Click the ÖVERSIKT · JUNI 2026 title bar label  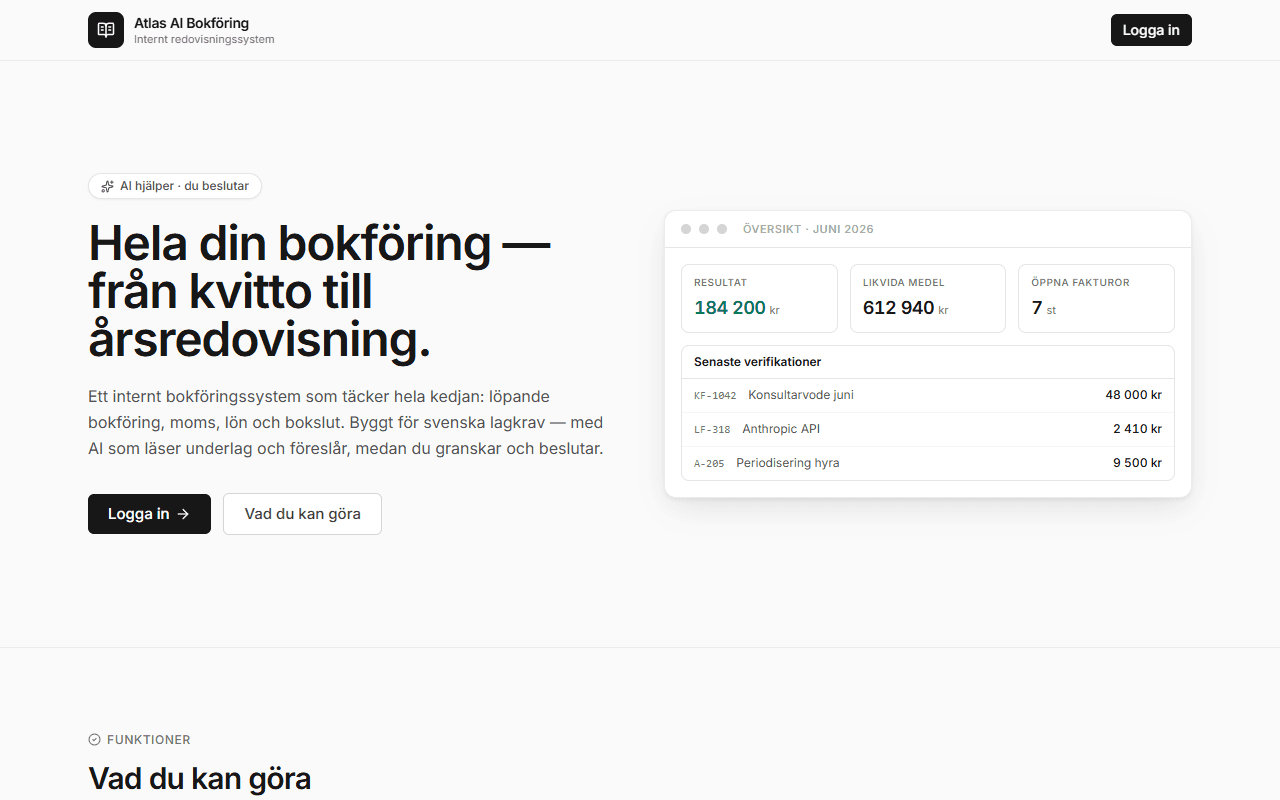tap(808, 229)
